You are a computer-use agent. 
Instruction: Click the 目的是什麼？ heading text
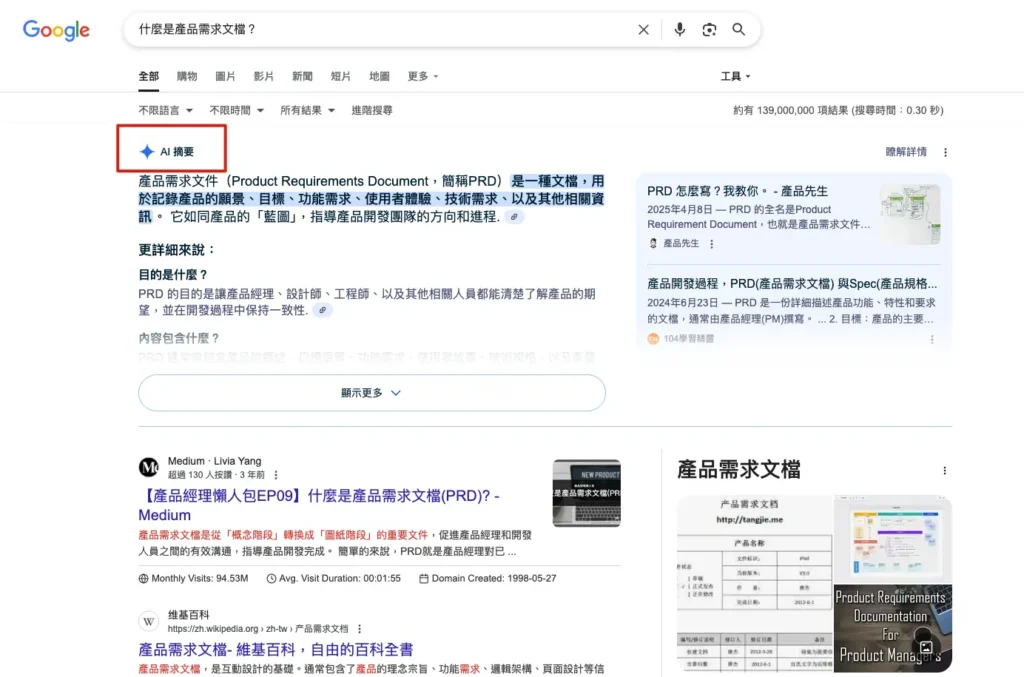173,275
